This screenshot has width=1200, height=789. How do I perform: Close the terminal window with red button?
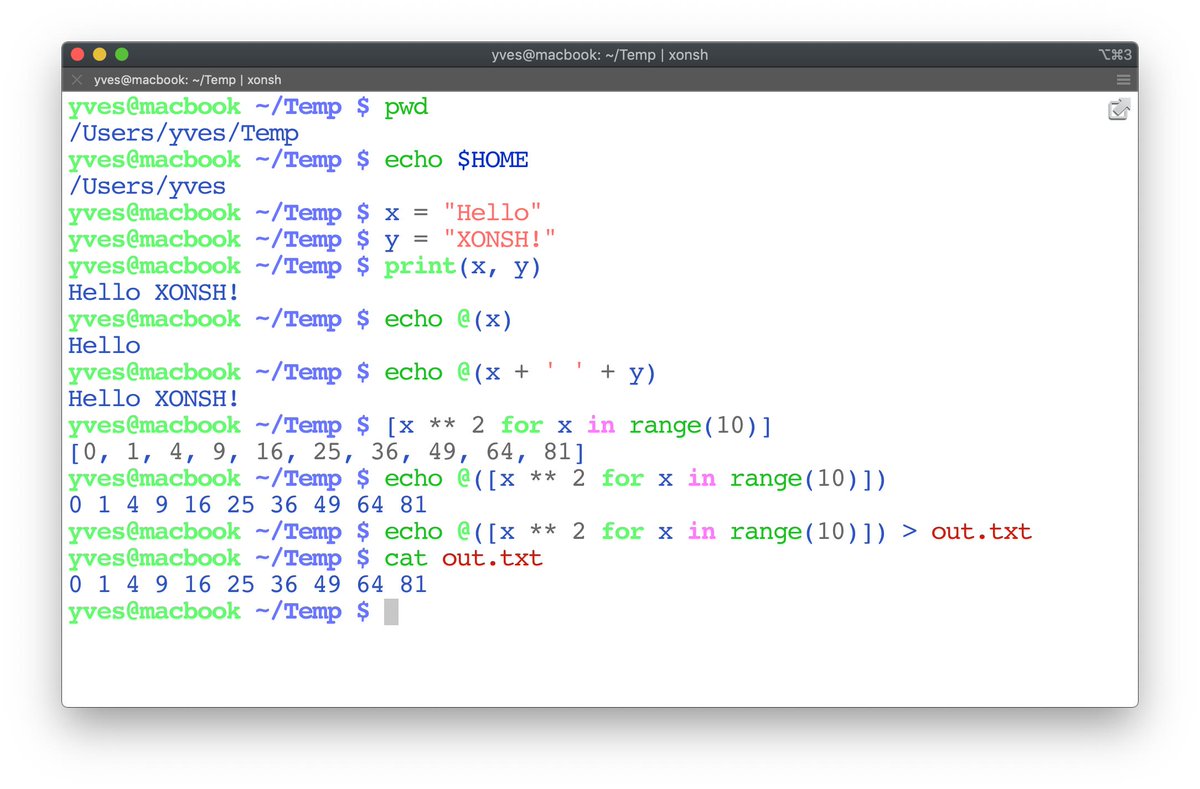click(78, 54)
